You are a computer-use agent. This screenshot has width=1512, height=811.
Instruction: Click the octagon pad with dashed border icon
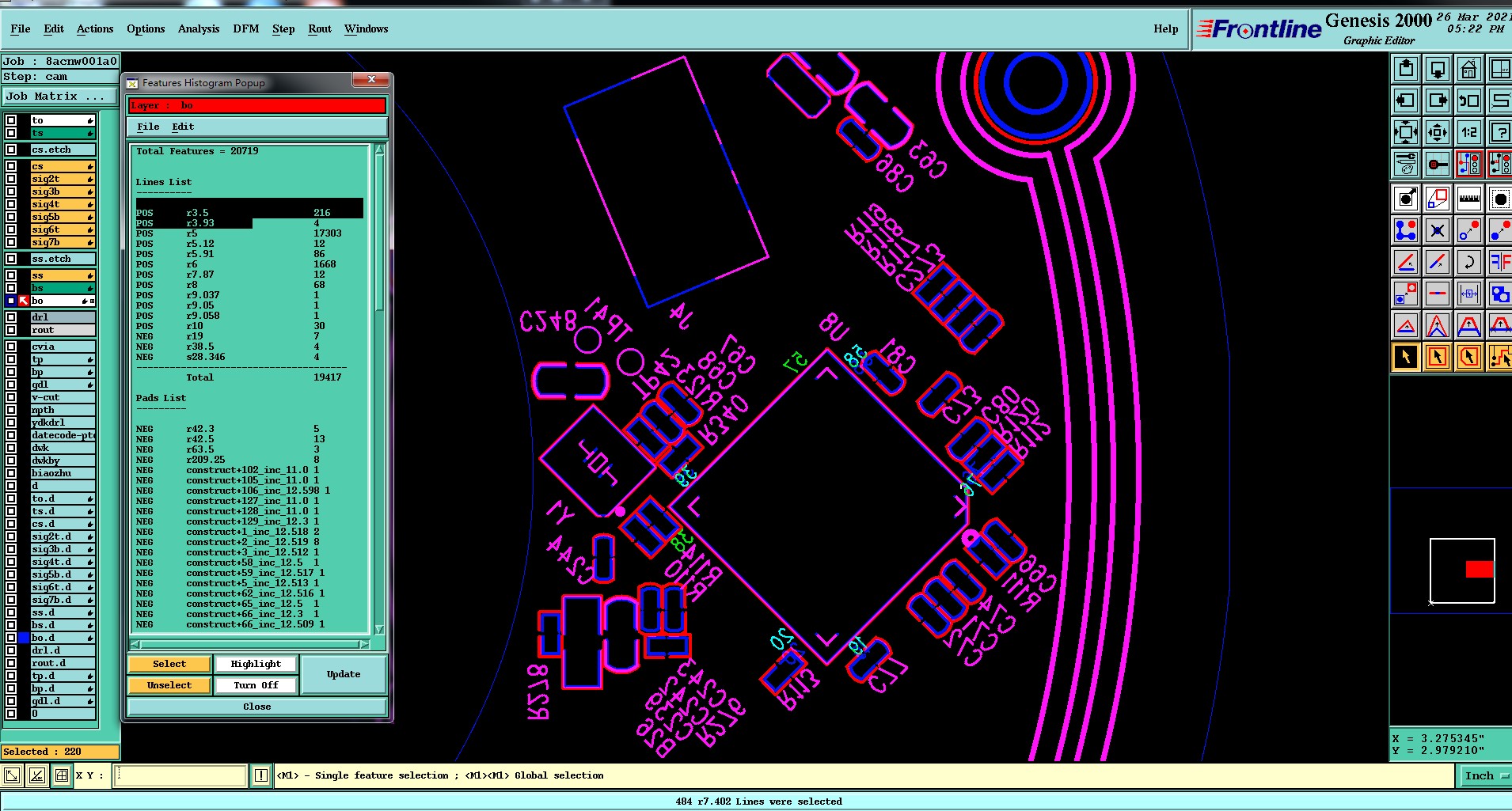[1500, 199]
